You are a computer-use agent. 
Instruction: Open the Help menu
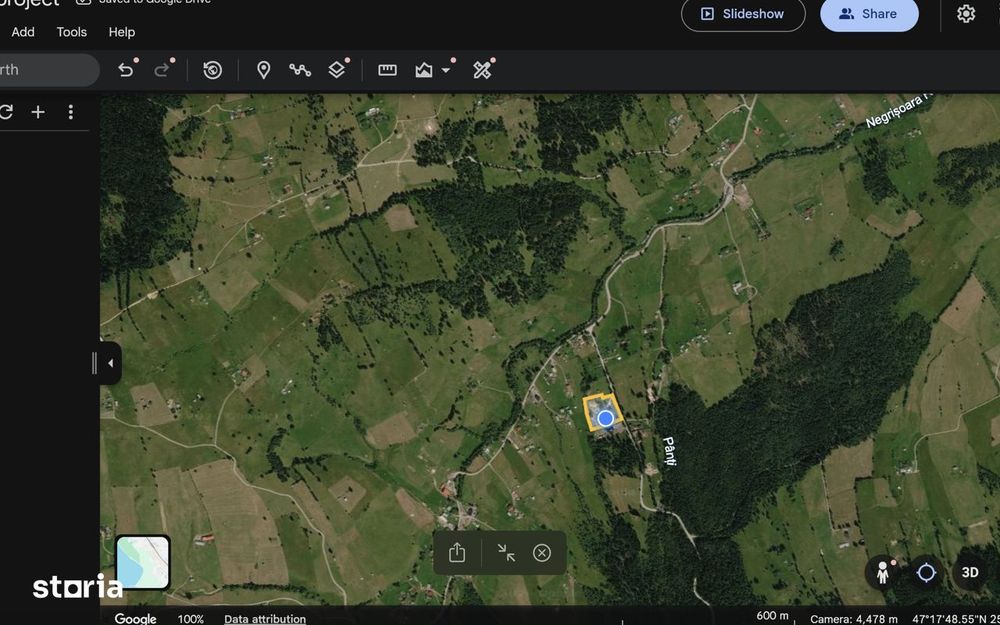point(121,32)
